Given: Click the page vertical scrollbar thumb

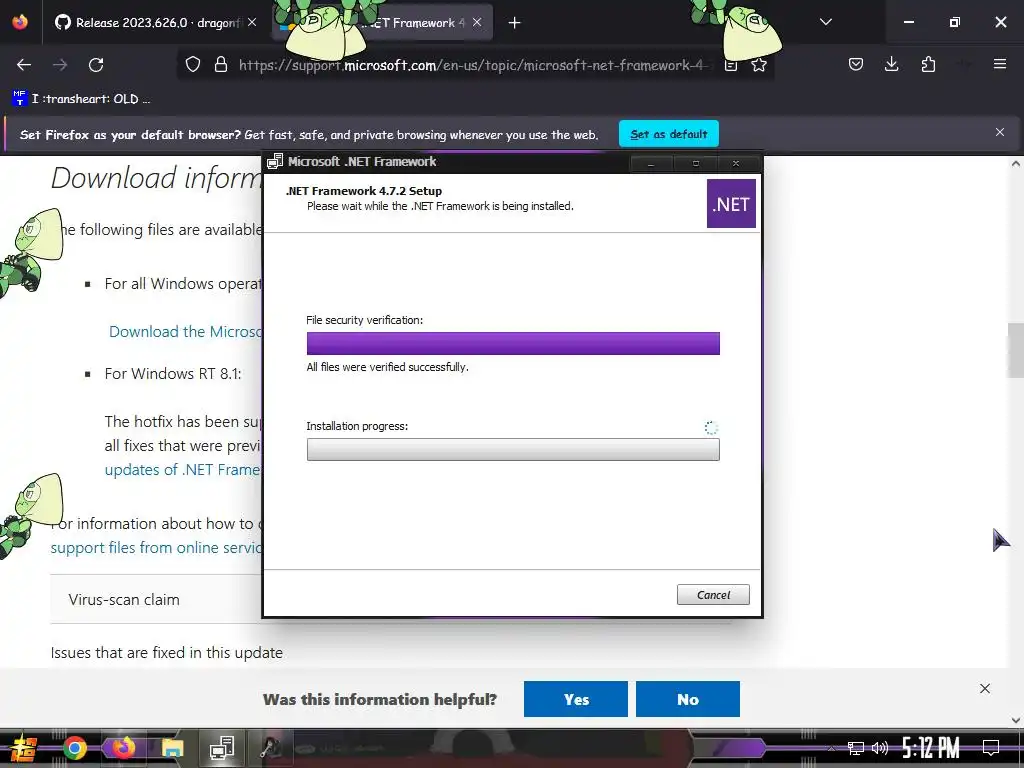Looking at the screenshot, I should coord(1016,351).
